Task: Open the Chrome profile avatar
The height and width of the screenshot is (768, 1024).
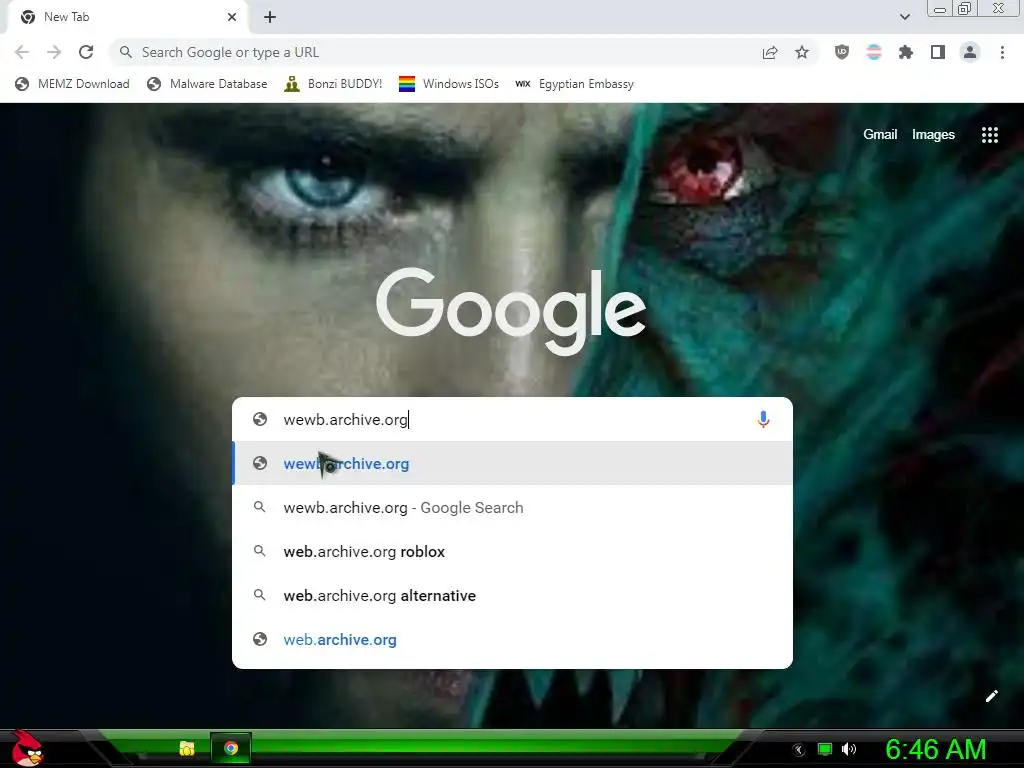Action: (970, 52)
